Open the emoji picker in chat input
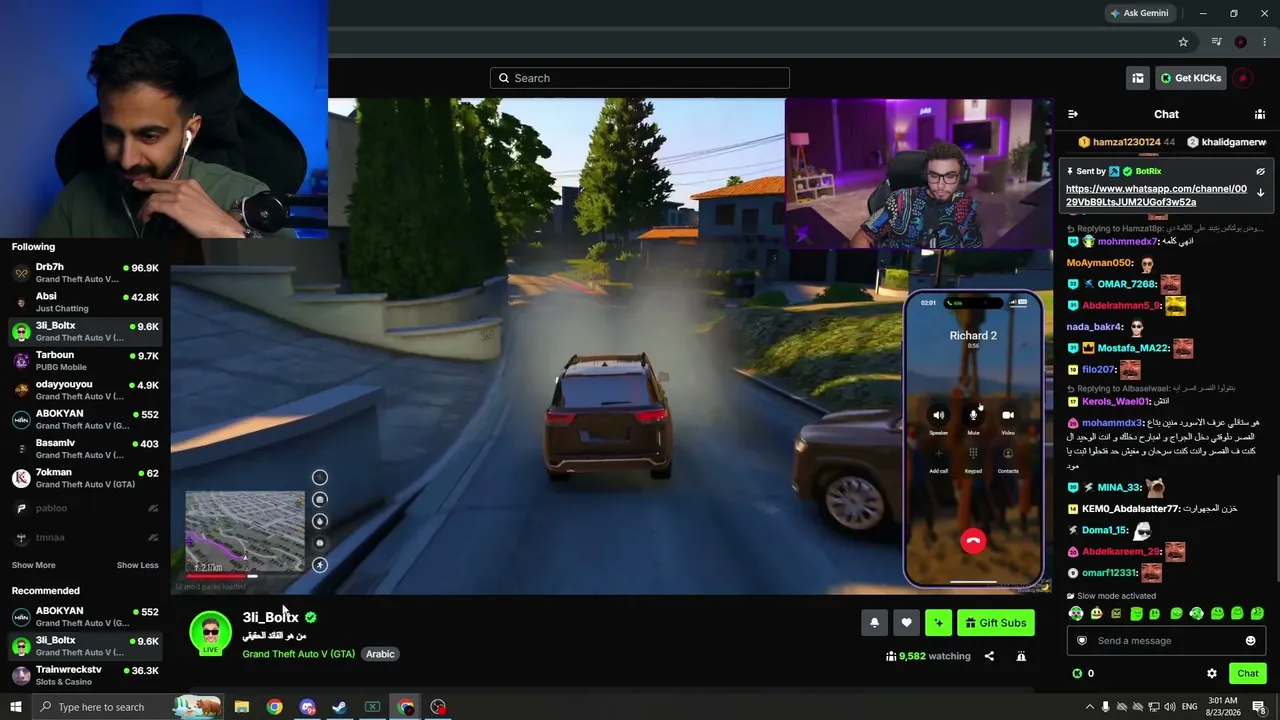 (x=1250, y=641)
